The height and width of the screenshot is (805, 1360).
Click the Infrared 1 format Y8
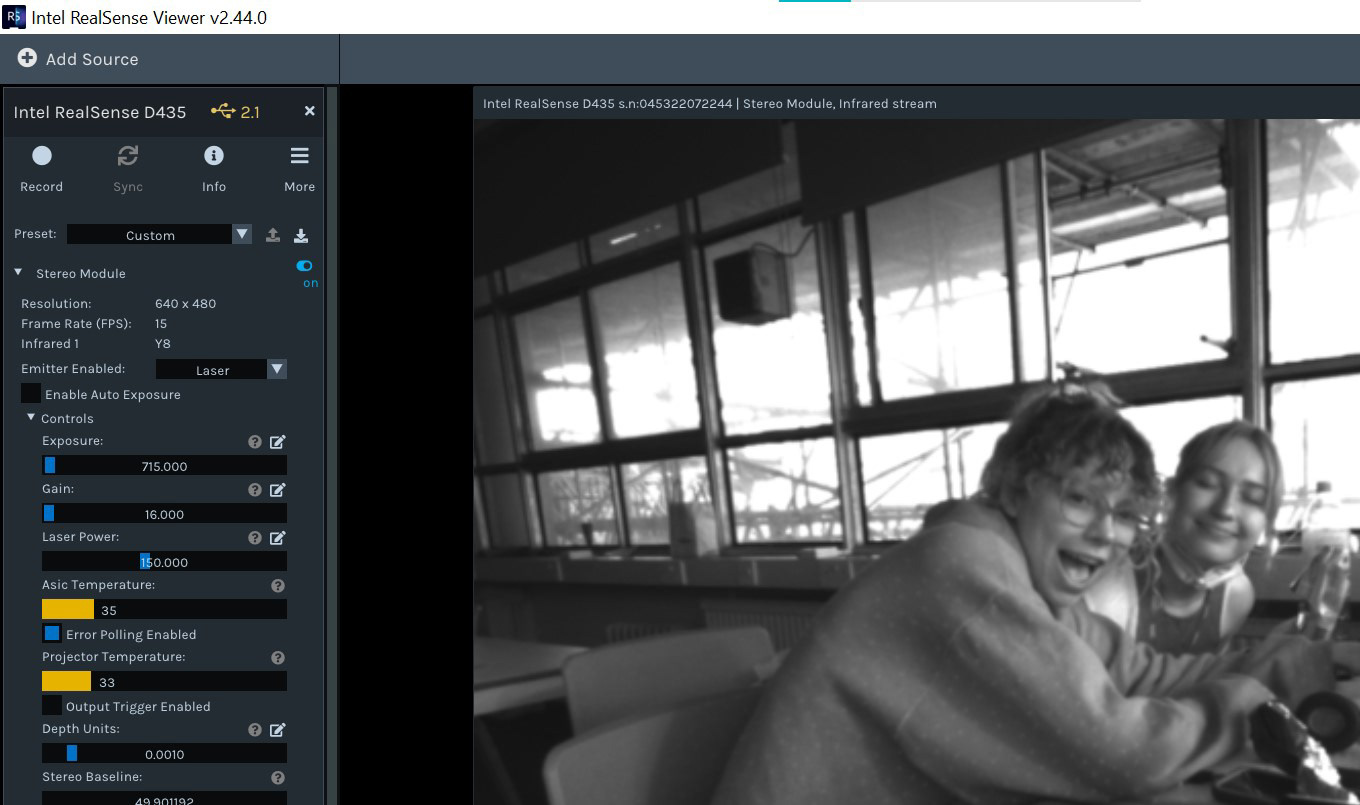(x=163, y=343)
